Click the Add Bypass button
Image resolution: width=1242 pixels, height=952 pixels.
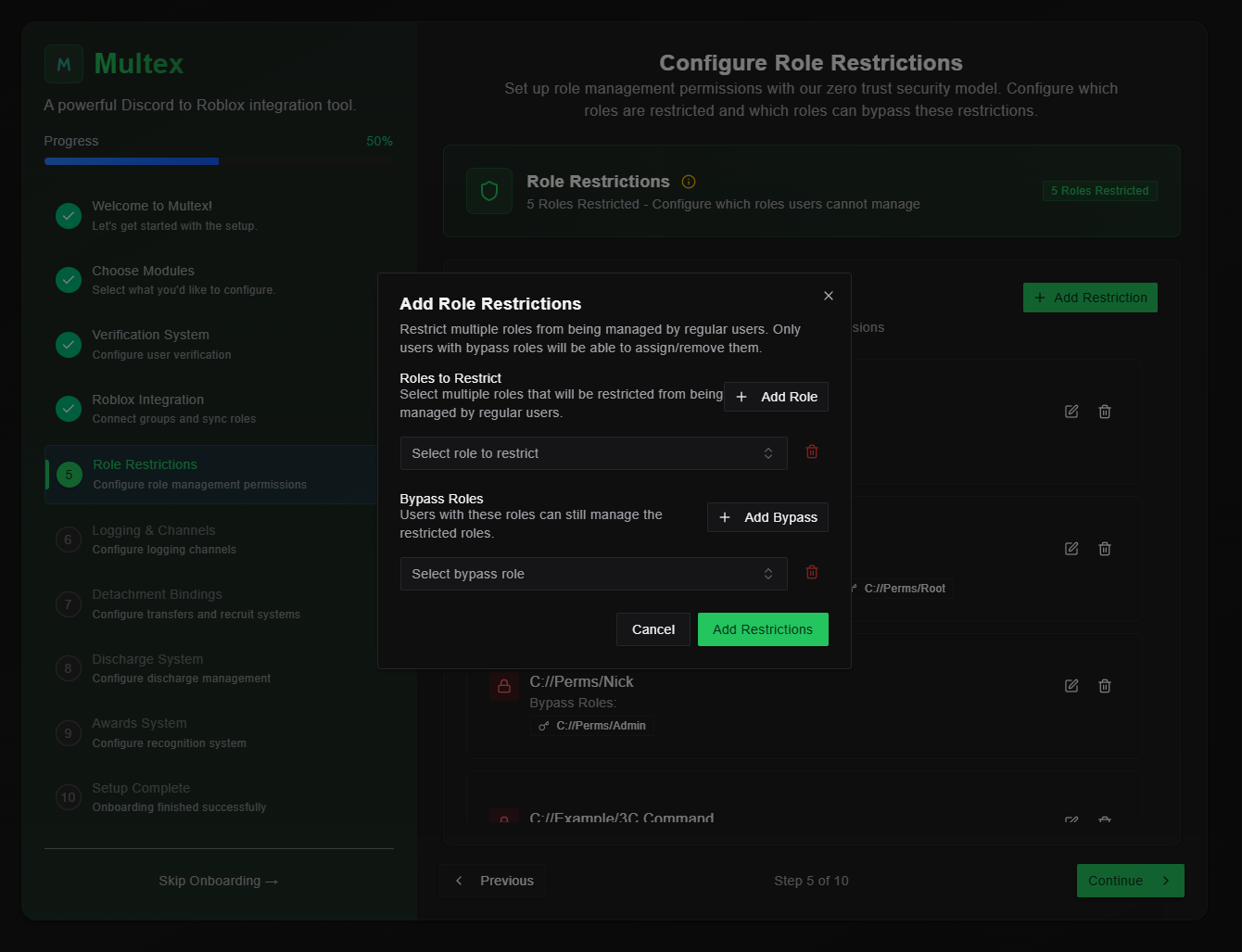767,517
